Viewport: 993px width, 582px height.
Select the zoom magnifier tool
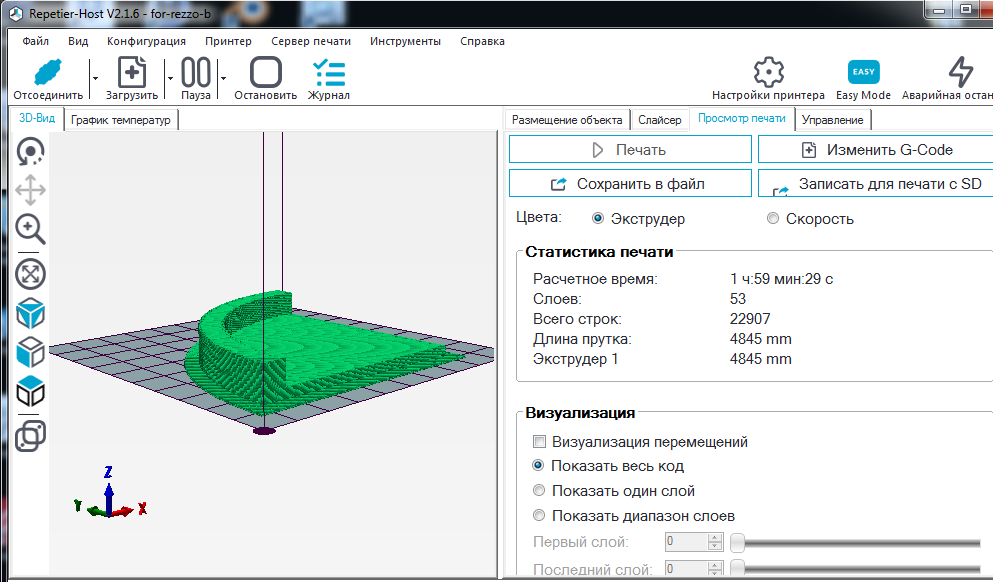coord(30,229)
